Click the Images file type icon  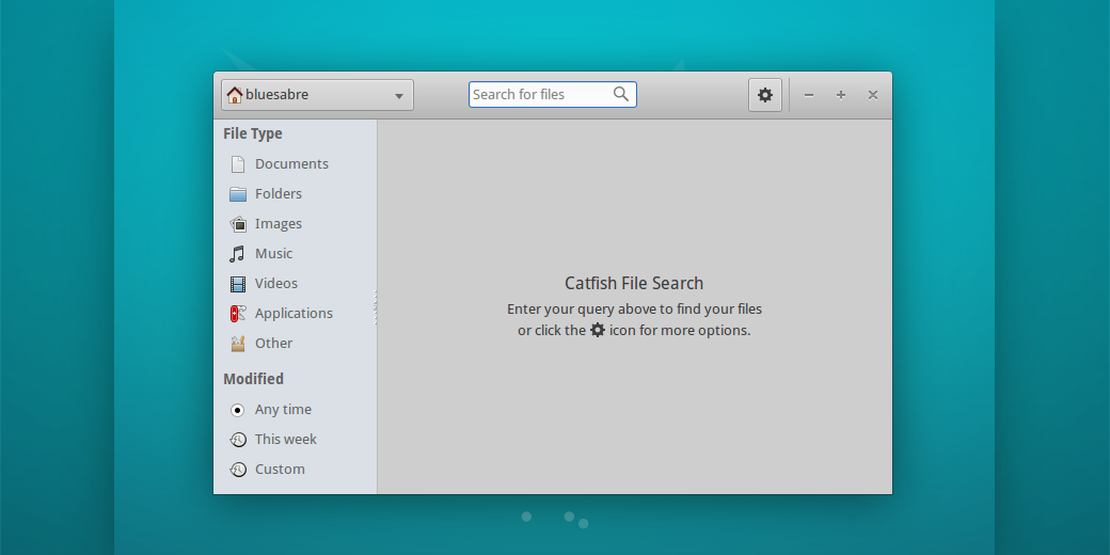coord(238,224)
